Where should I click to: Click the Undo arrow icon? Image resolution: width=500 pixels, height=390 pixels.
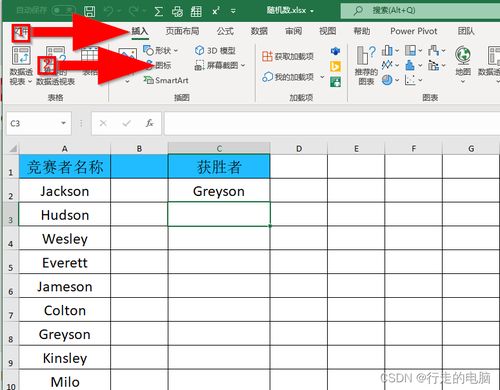tap(108, 11)
